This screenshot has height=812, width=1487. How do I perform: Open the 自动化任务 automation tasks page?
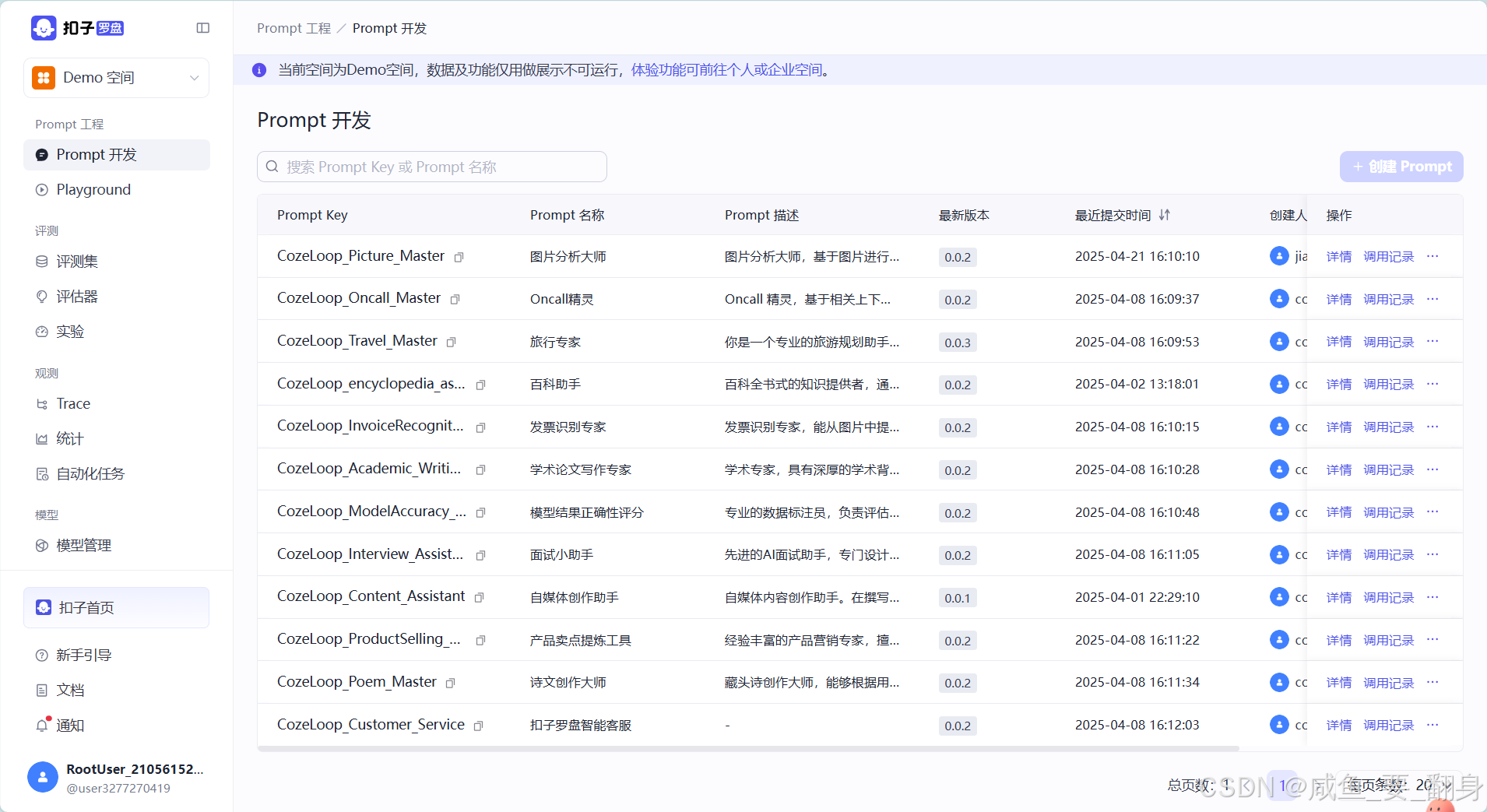(x=90, y=473)
